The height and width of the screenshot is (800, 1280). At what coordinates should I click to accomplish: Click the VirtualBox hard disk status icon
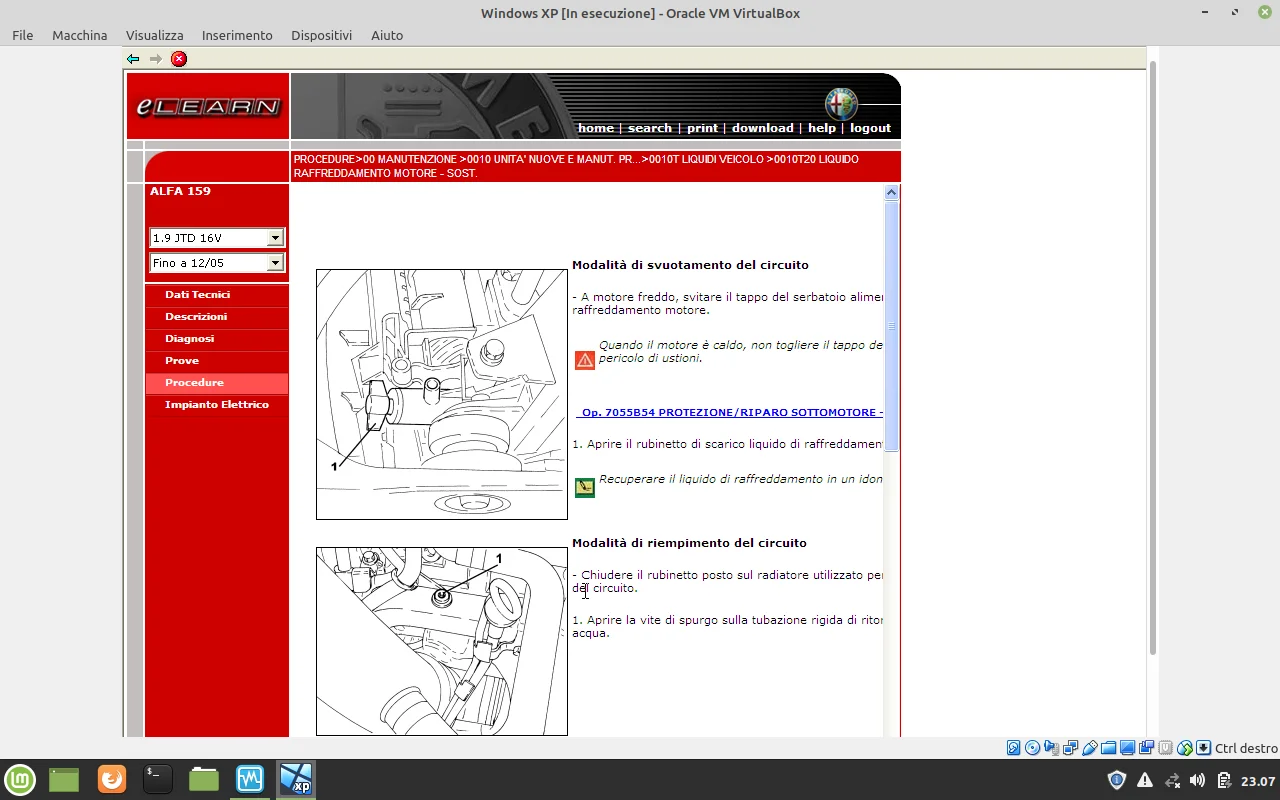tap(1013, 748)
